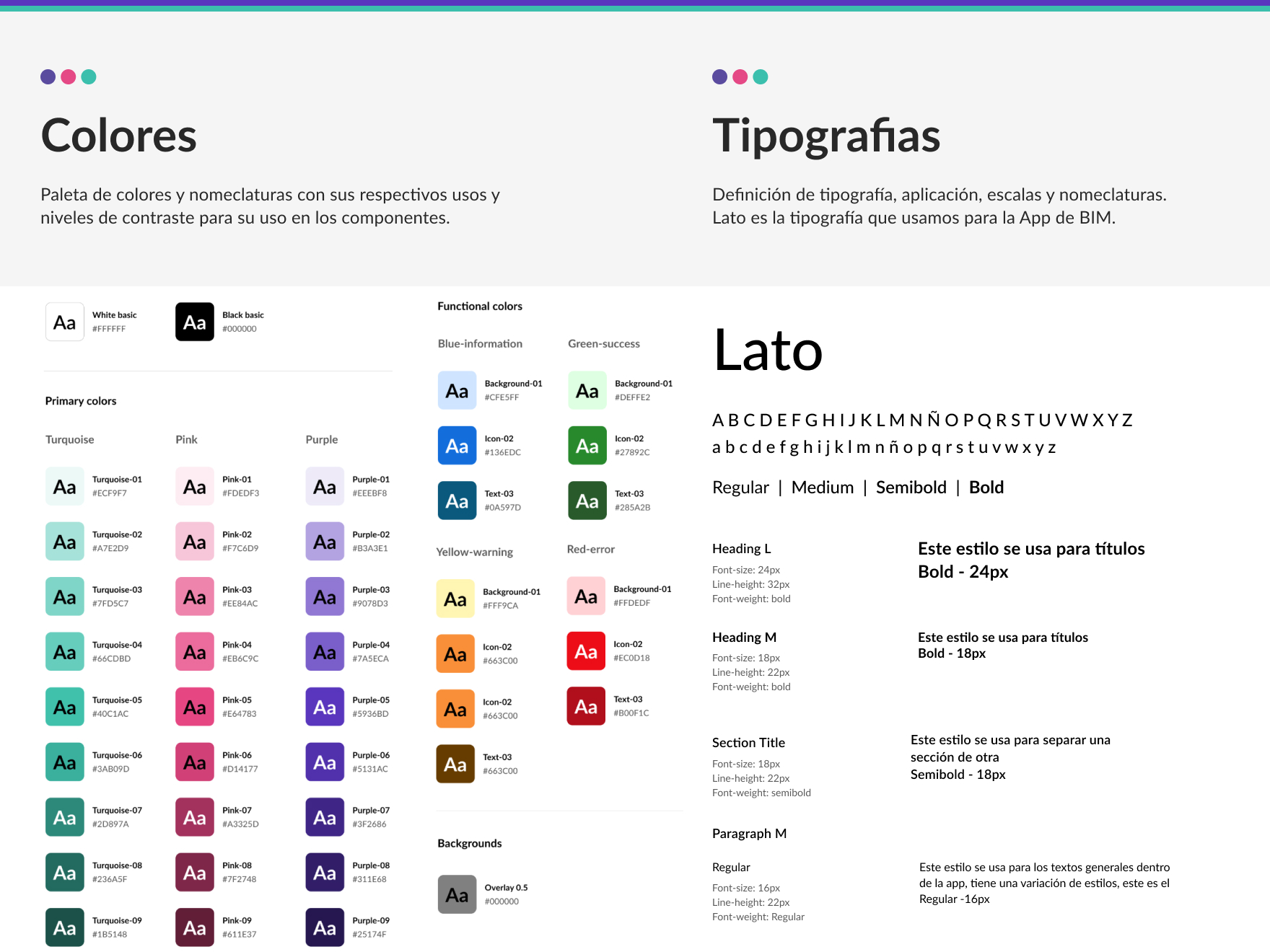Select the large Lato font title
This screenshot has width=1270, height=952.
pos(768,351)
